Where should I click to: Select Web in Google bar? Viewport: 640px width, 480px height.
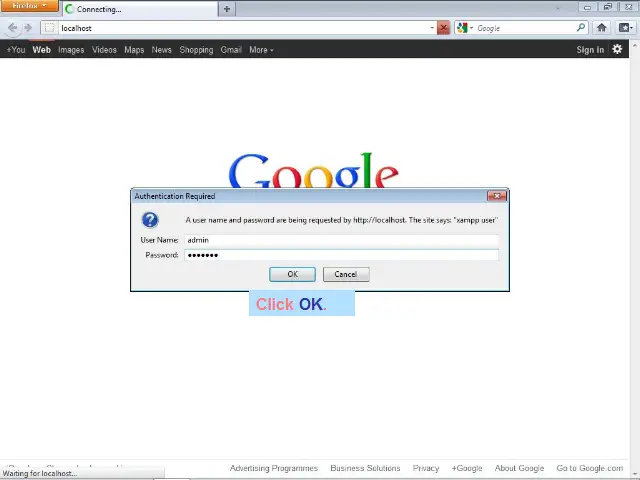pyautogui.click(x=42, y=50)
